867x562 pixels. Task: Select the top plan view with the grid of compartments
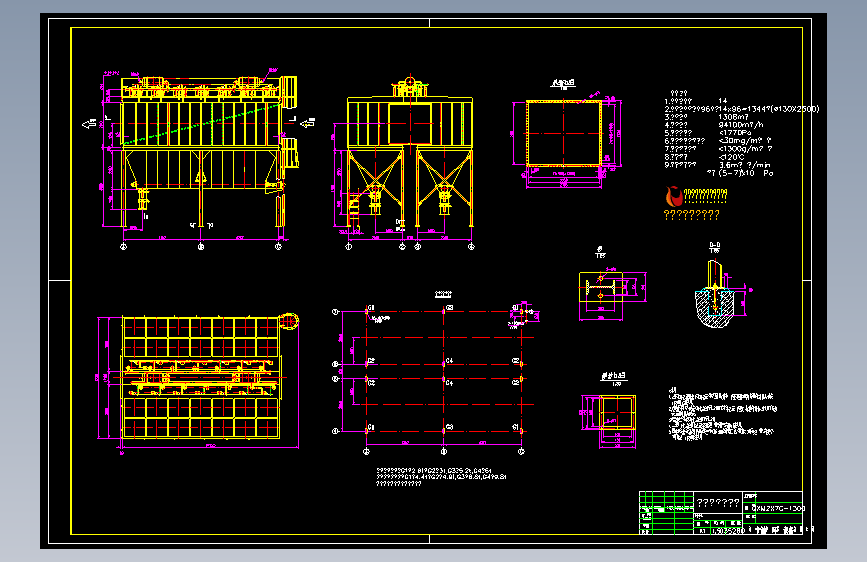198,384
